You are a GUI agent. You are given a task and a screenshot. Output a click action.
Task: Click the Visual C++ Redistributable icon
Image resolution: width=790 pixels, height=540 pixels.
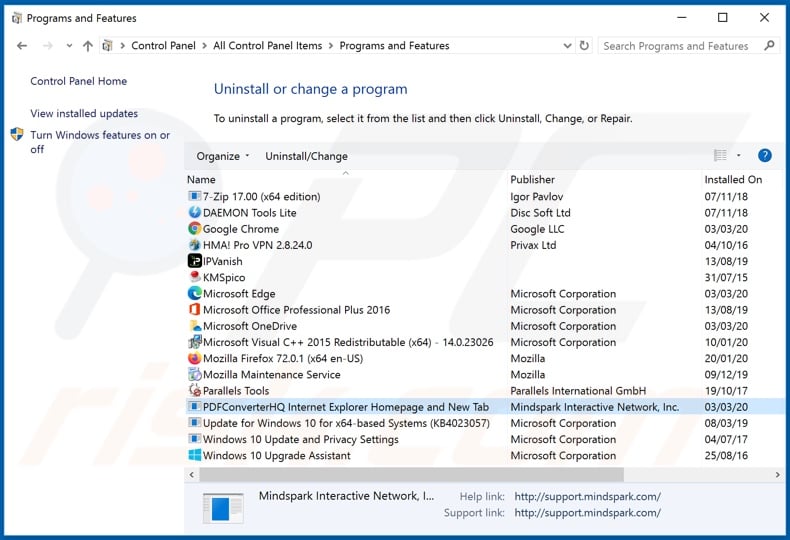(194, 342)
